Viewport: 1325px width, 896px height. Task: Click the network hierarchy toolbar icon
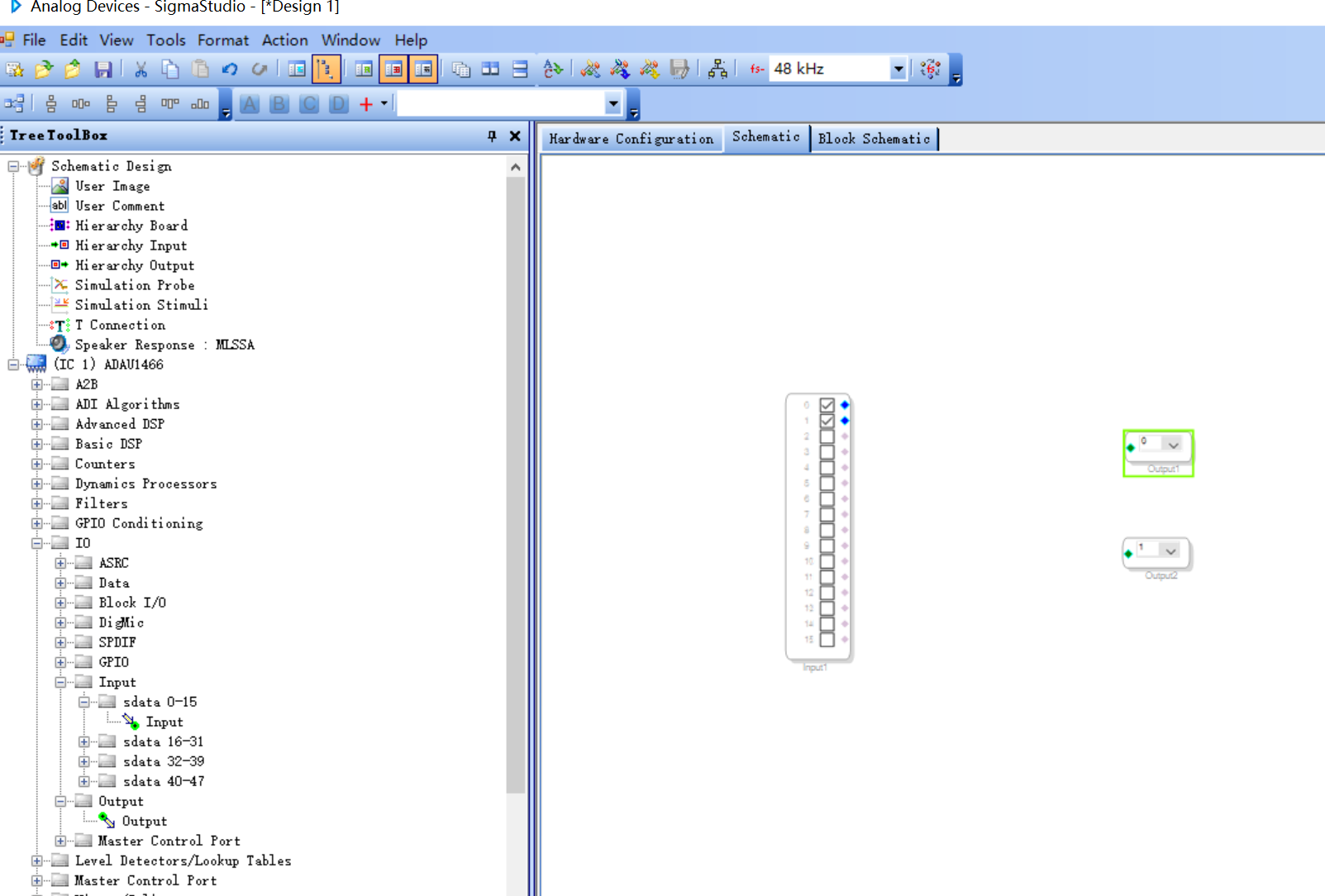click(717, 69)
